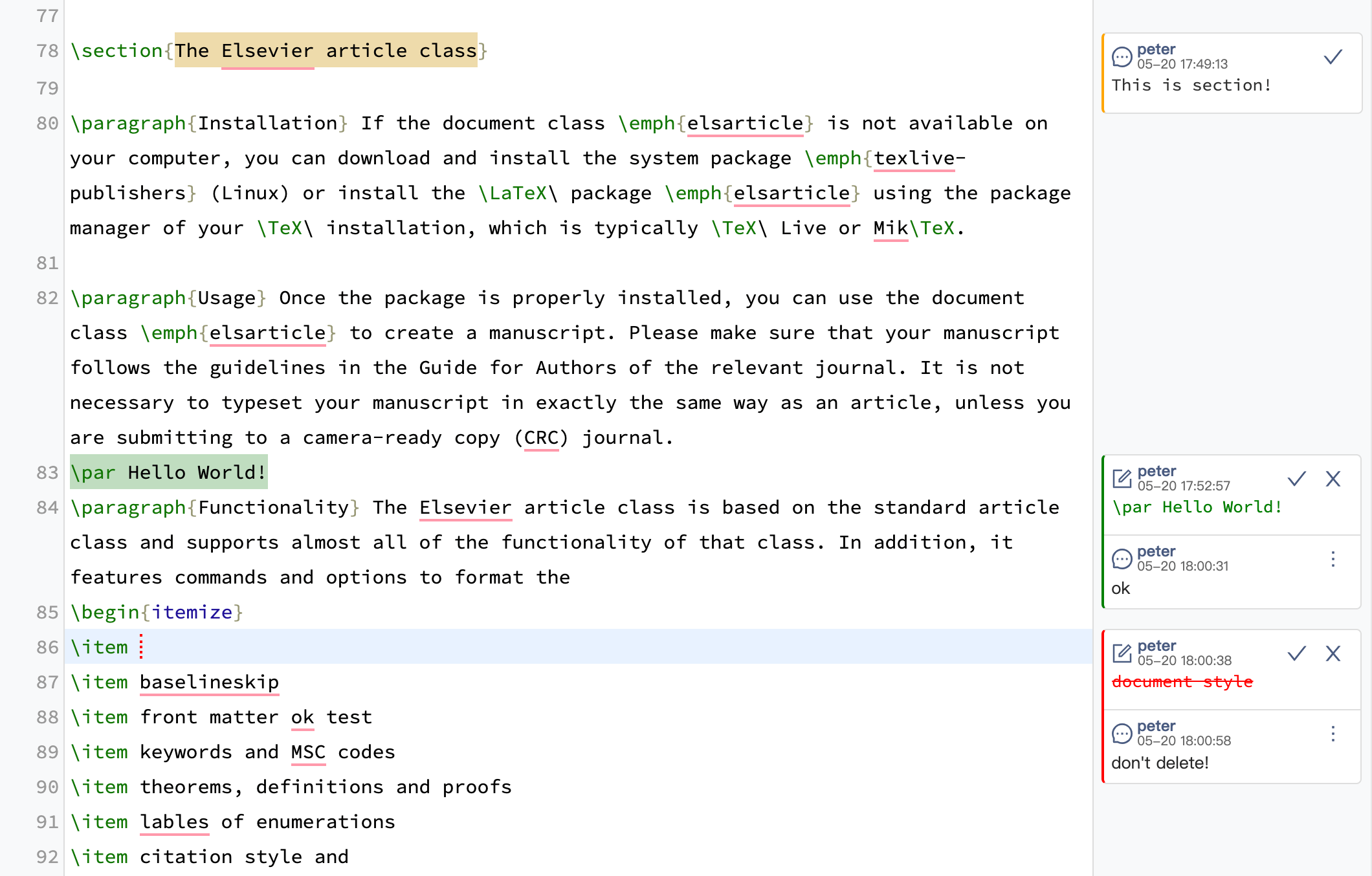Screen dimensions: 1372x876
Task: Accept the 'document style' deletion change
Action: tap(1296, 653)
